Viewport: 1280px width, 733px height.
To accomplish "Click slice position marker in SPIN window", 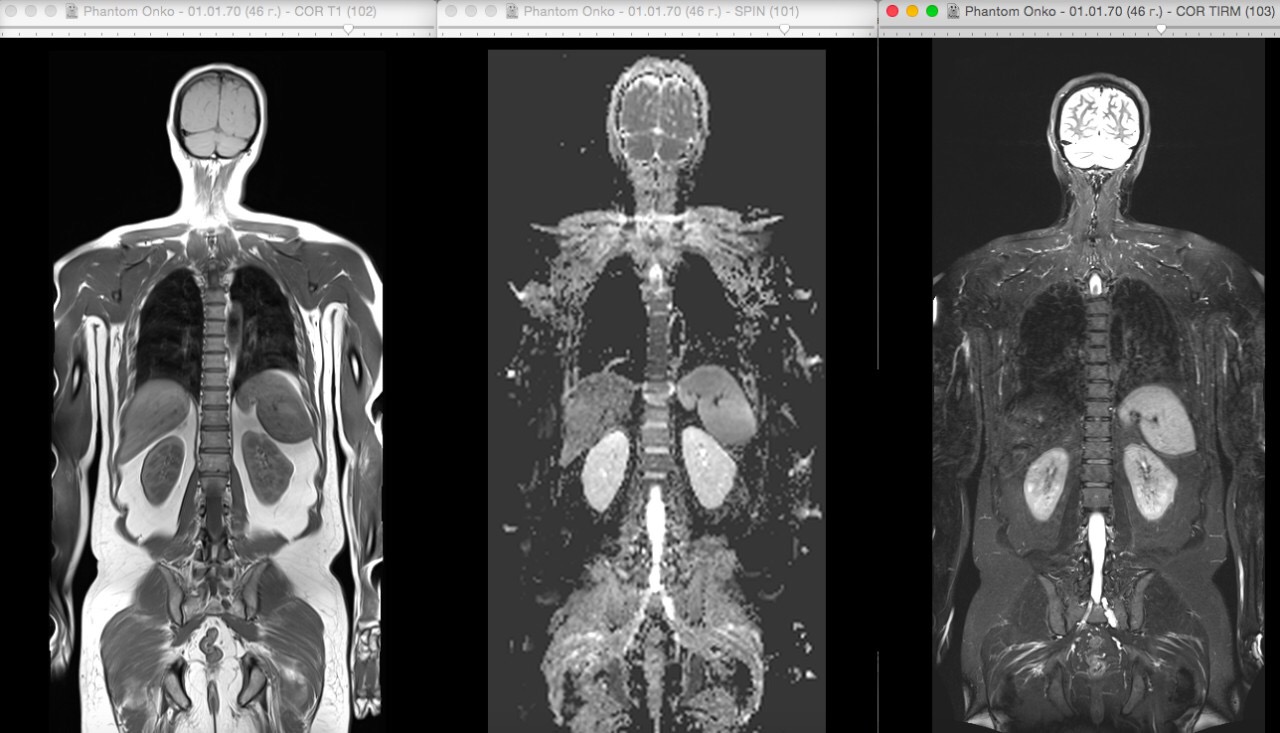I will coord(784,30).
